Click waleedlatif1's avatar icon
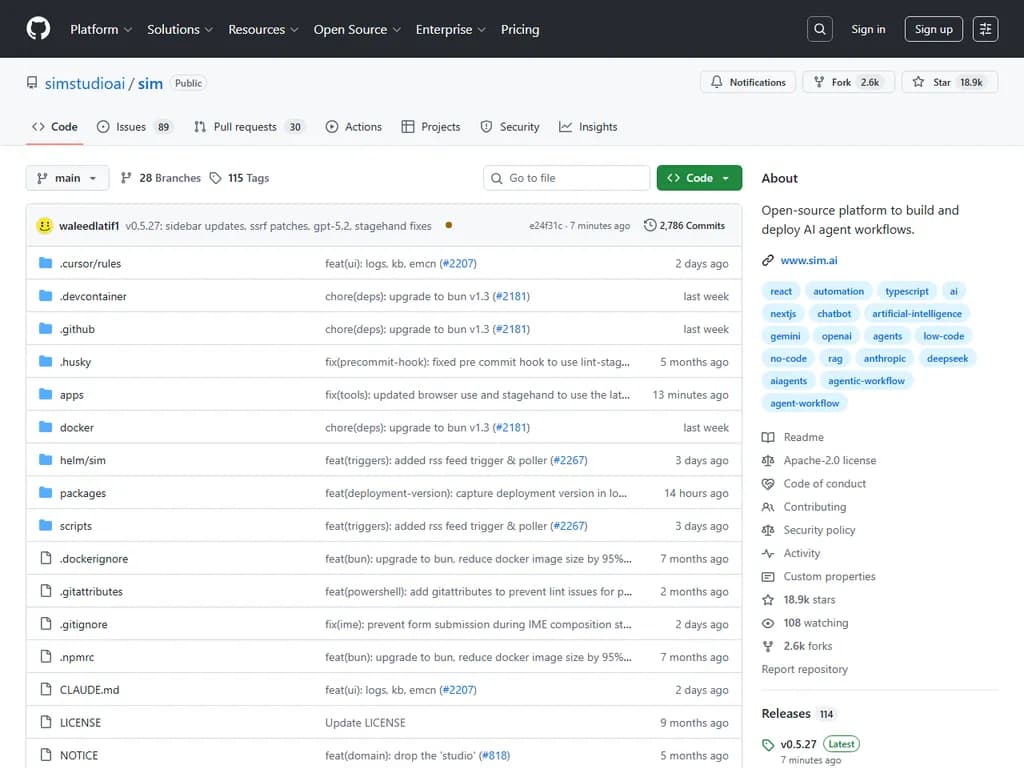 click(44, 225)
